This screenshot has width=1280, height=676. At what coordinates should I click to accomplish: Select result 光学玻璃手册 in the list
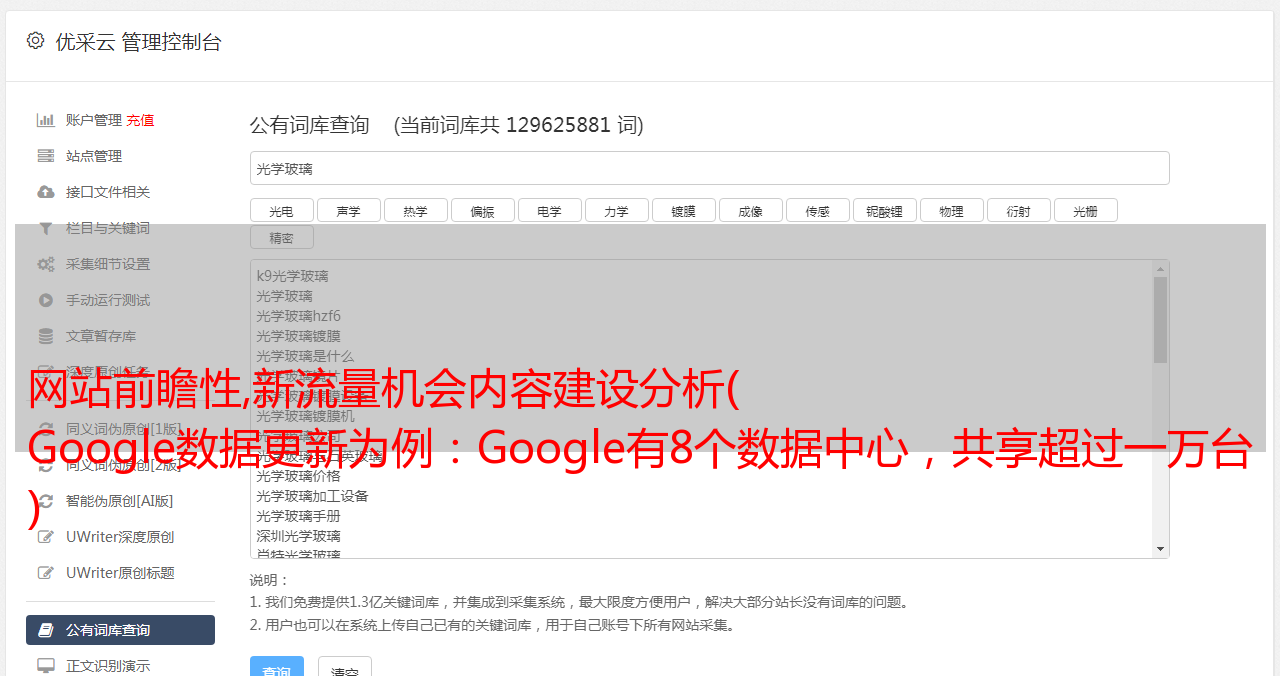click(298, 516)
